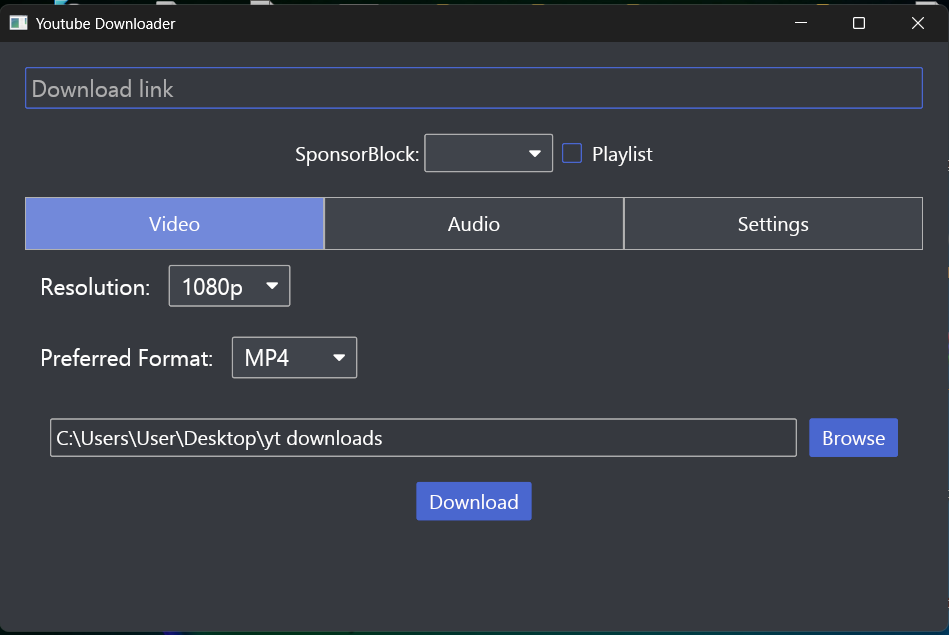Image resolution: width=949 pixels, height=635 pixels.
Task: Enable the Playlist checkbox
Action: 572,153
